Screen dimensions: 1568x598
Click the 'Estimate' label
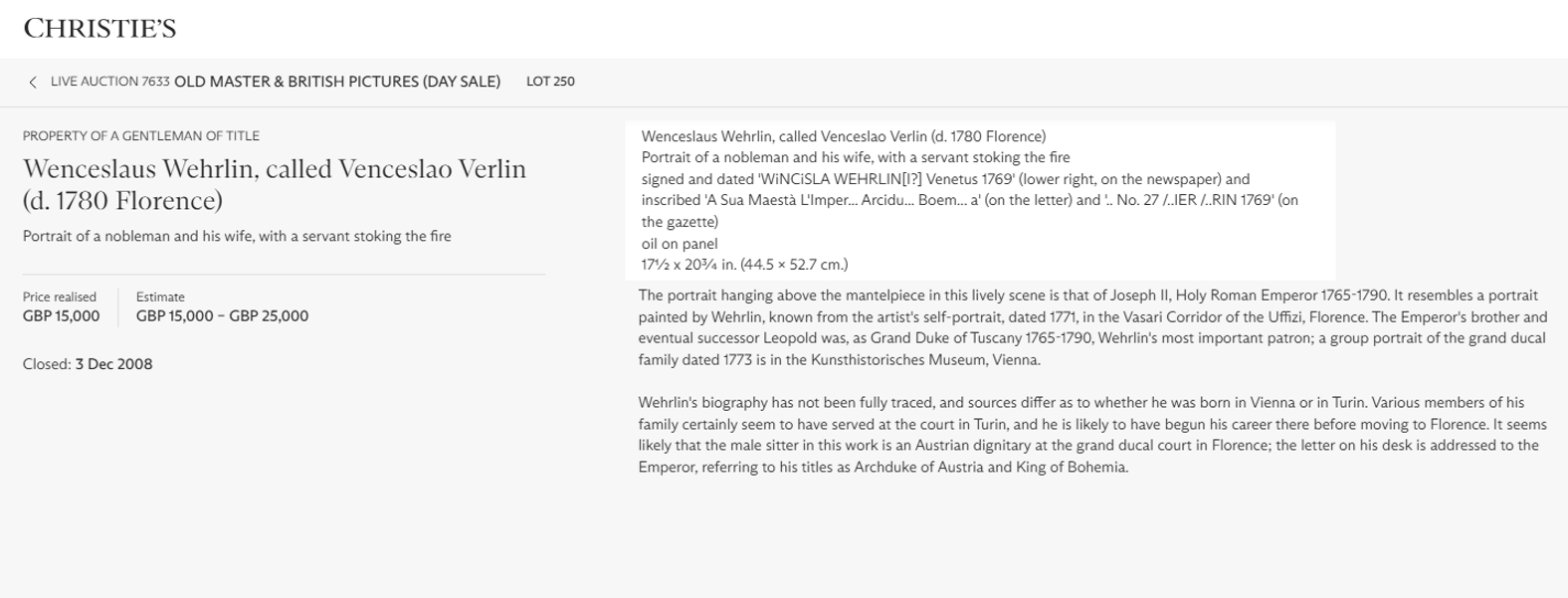pyautogui.click(x=160, y=297)
